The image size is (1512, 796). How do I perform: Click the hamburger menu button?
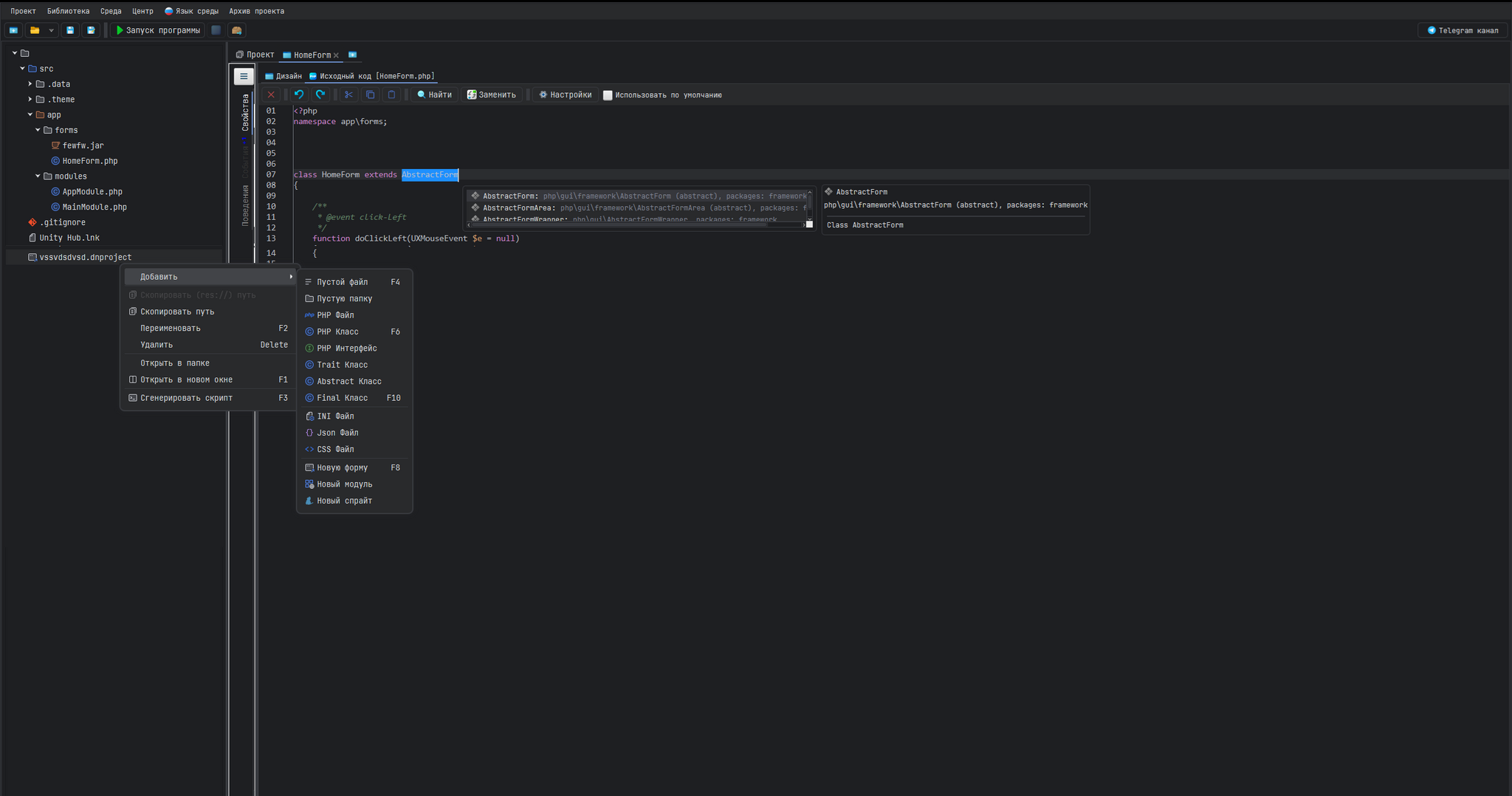pos(244,76)
